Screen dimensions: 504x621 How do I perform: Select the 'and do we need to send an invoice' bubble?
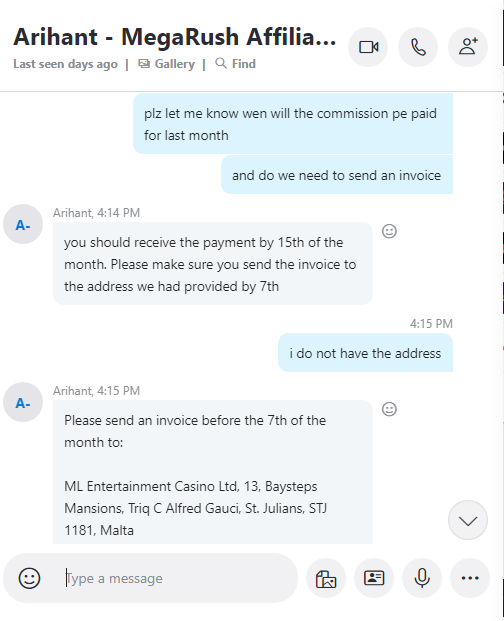tap(337, 175)
